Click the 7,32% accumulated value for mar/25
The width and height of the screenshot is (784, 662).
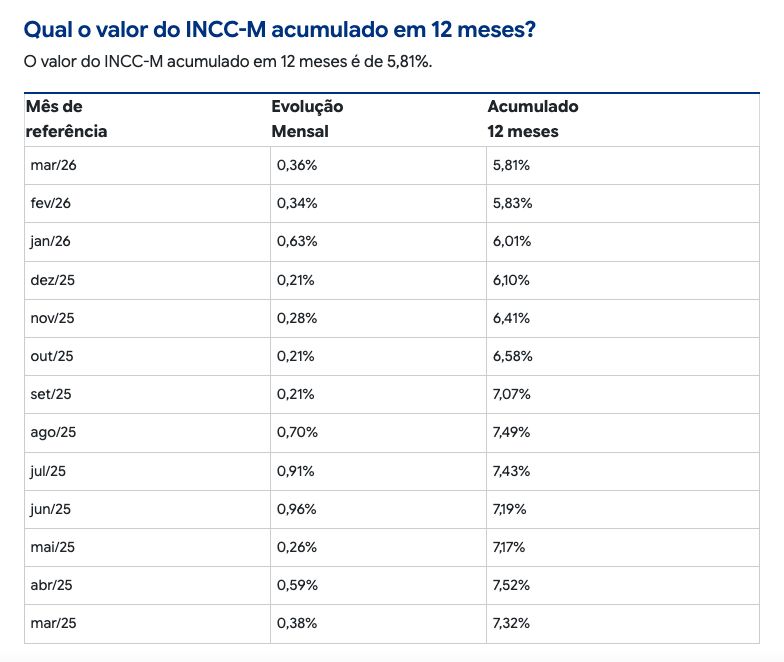[512, 623]
